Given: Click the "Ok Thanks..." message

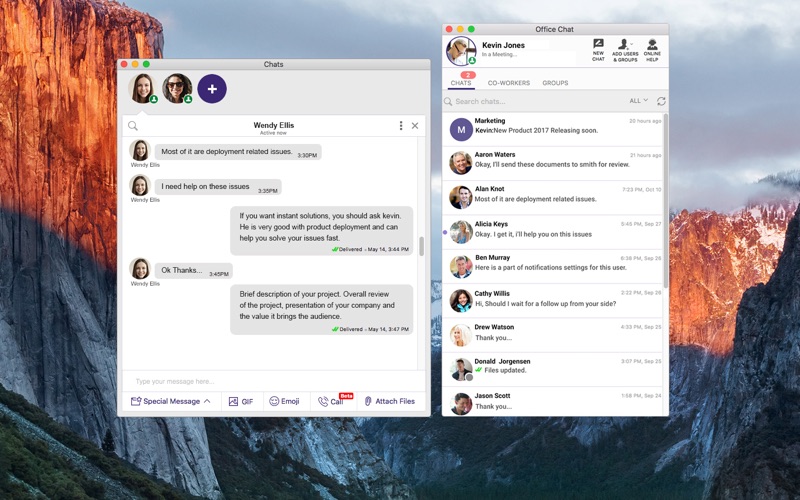Looking at the screenshot, I should (193, 270).
